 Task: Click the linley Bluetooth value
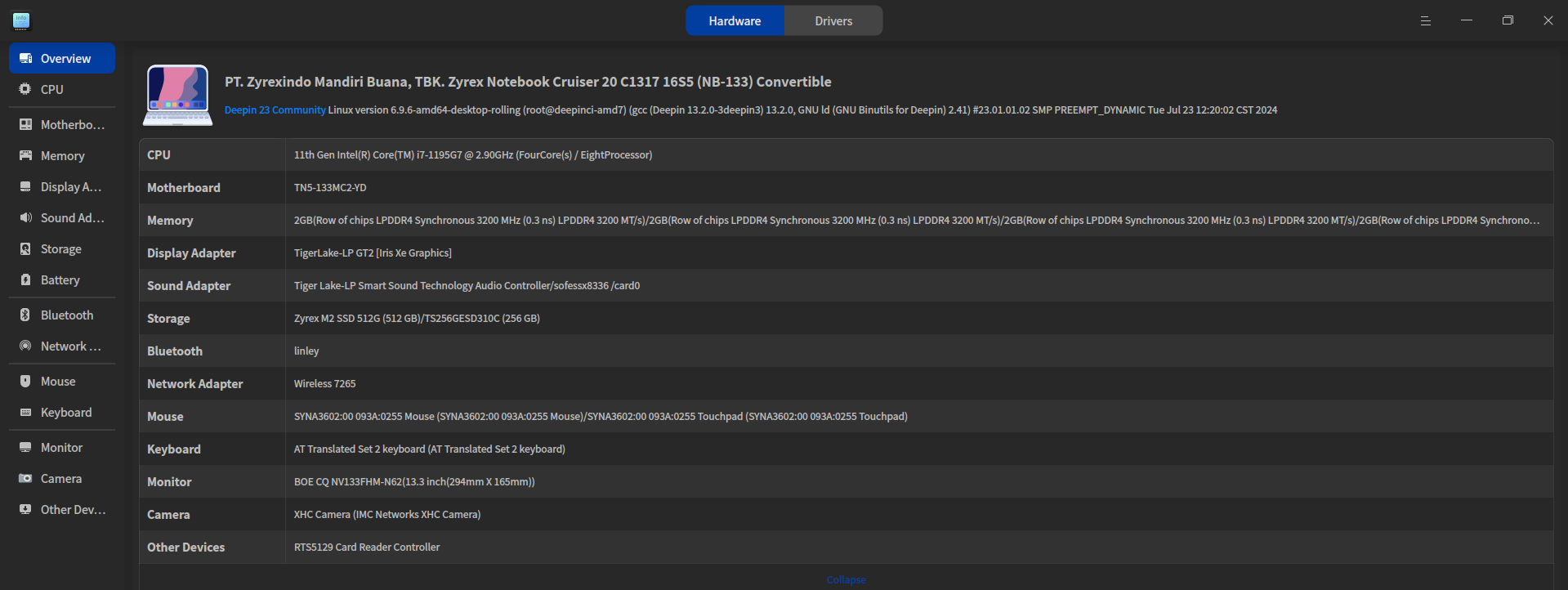[306, 351]
